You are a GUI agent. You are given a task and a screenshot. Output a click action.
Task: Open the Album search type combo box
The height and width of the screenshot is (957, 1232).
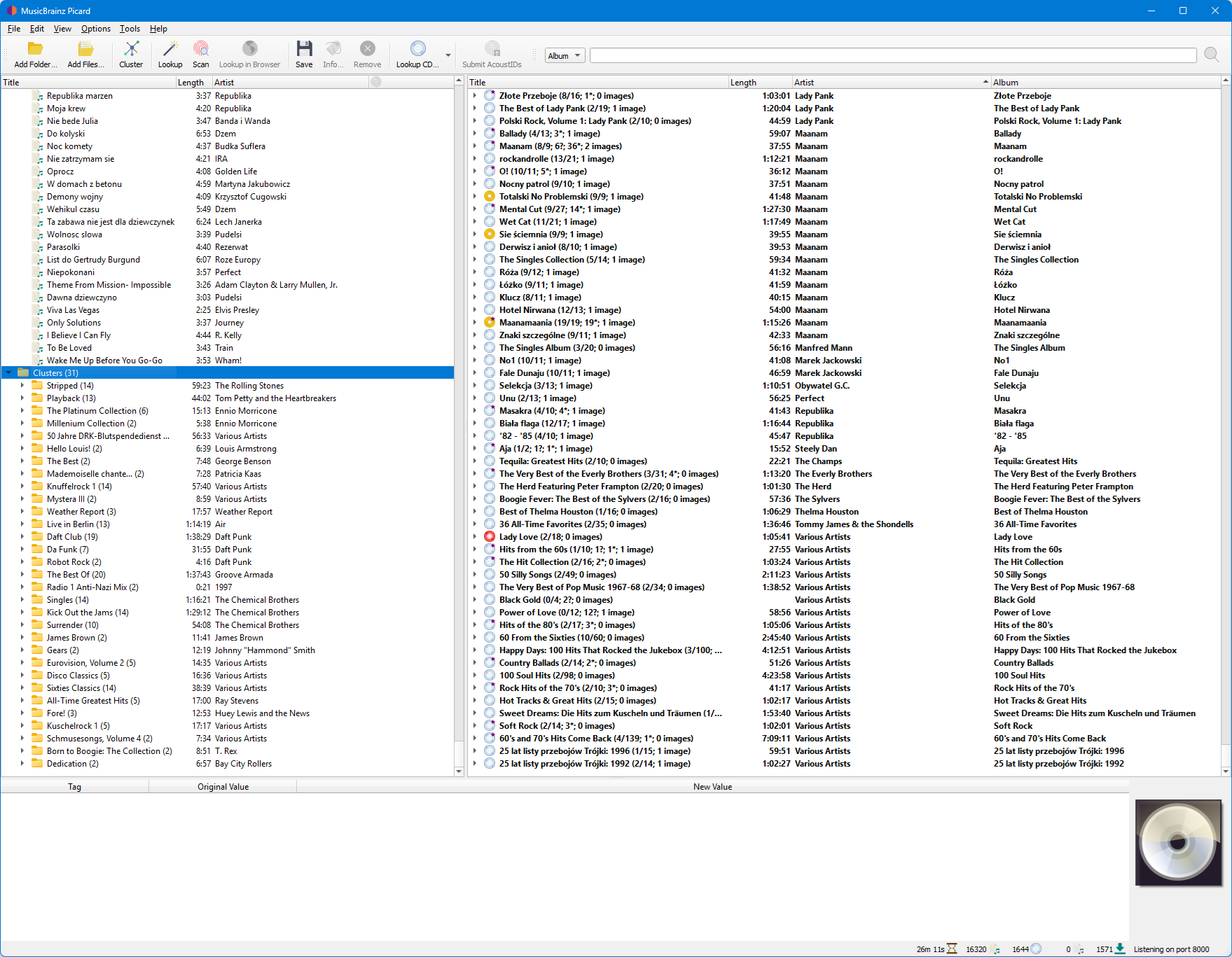(x=565, y=56)
